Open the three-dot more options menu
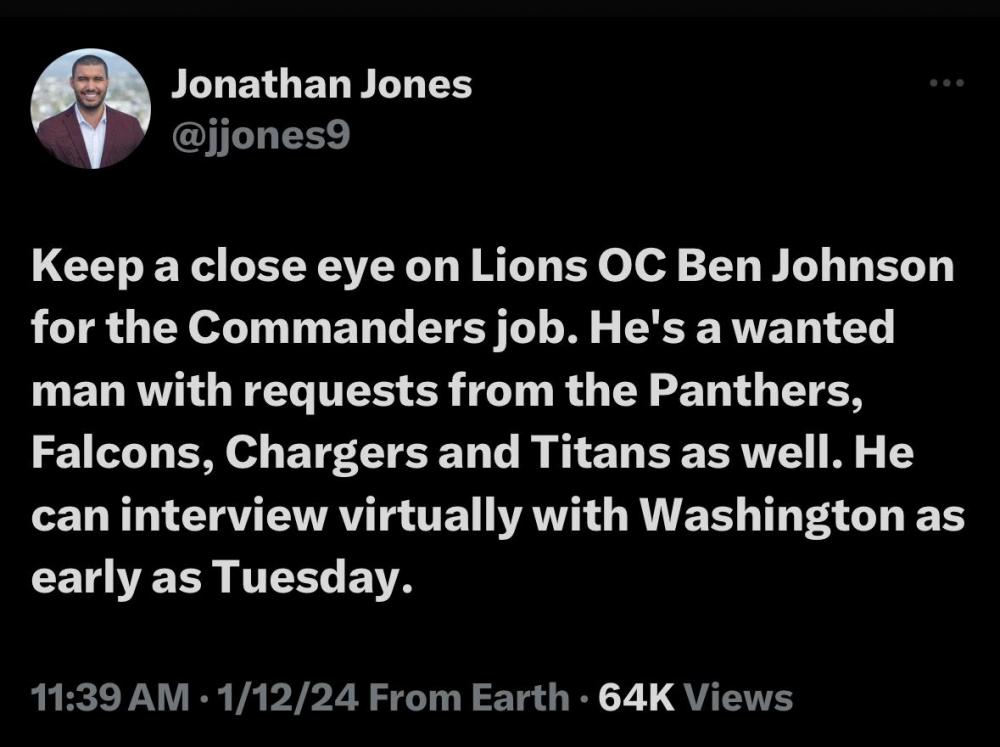1000x747 pixels. tap(945, 83)
